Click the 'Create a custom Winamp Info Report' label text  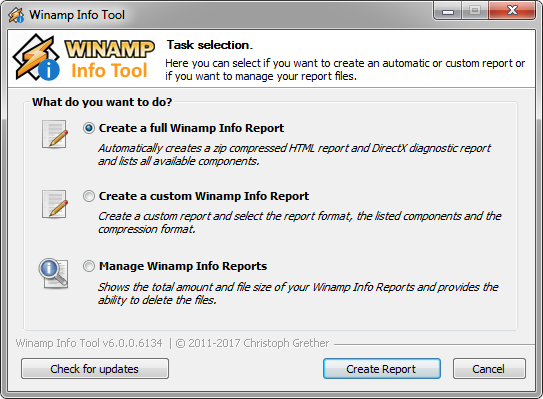tap(204, 196)
